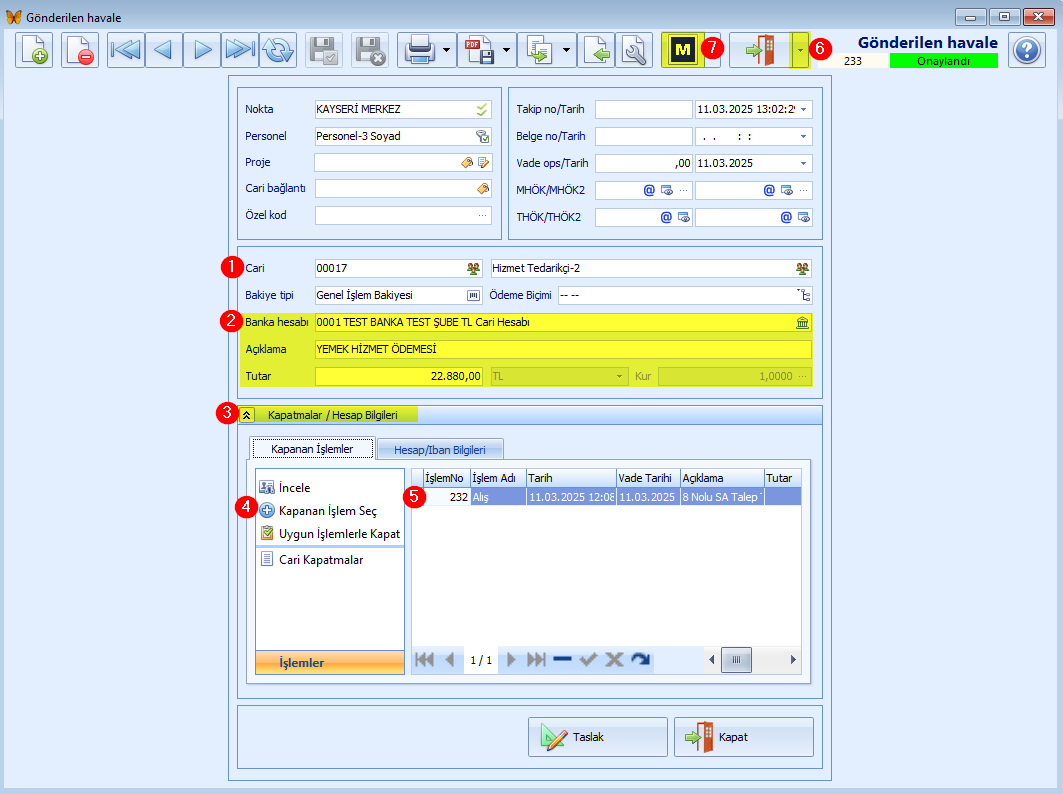The width and height of the screenshot is (1063, 794).
Task: Open account lookup icon next to 00017
Action: pos(473,269)
